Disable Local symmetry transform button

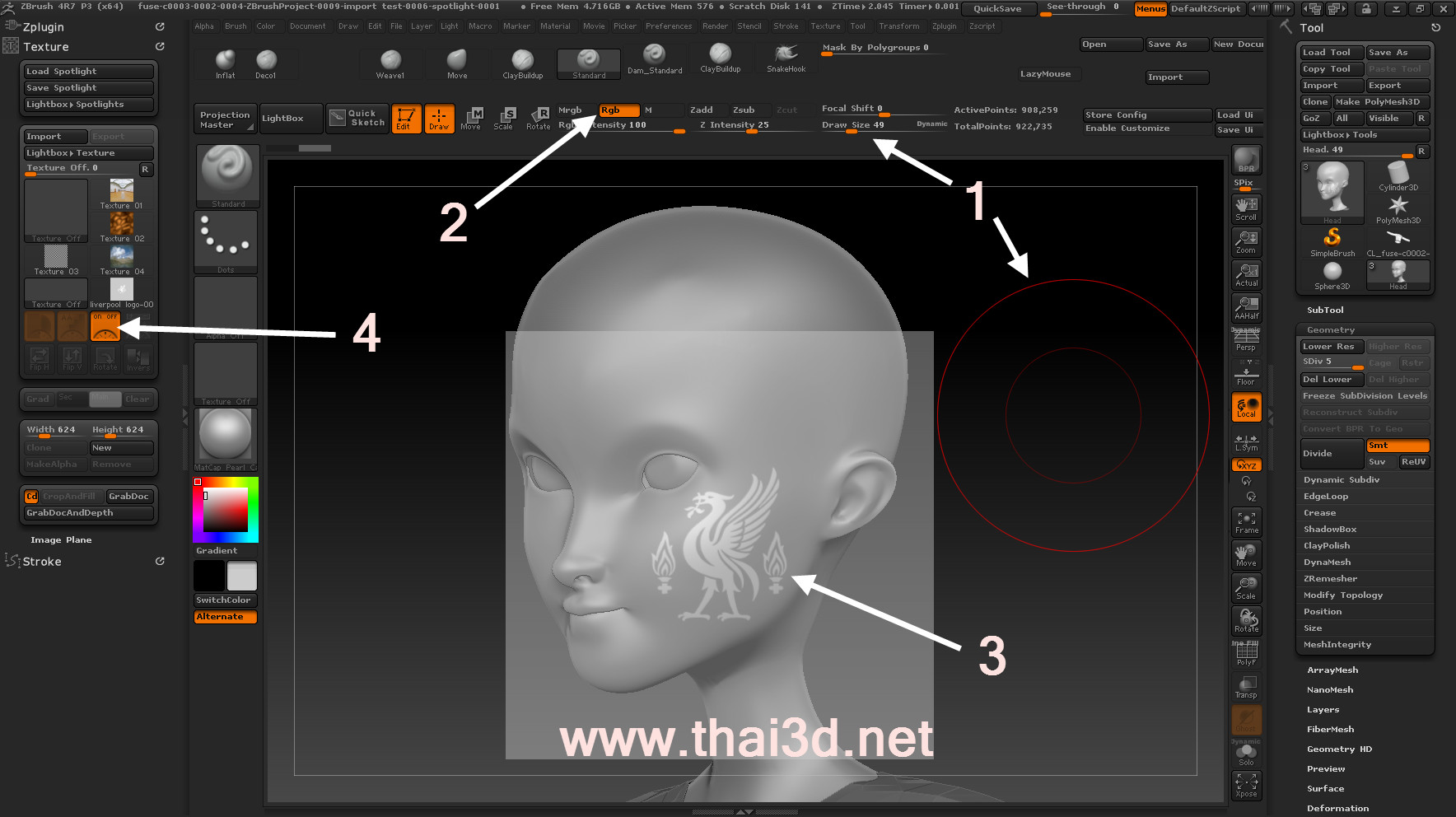[1246, 407]
